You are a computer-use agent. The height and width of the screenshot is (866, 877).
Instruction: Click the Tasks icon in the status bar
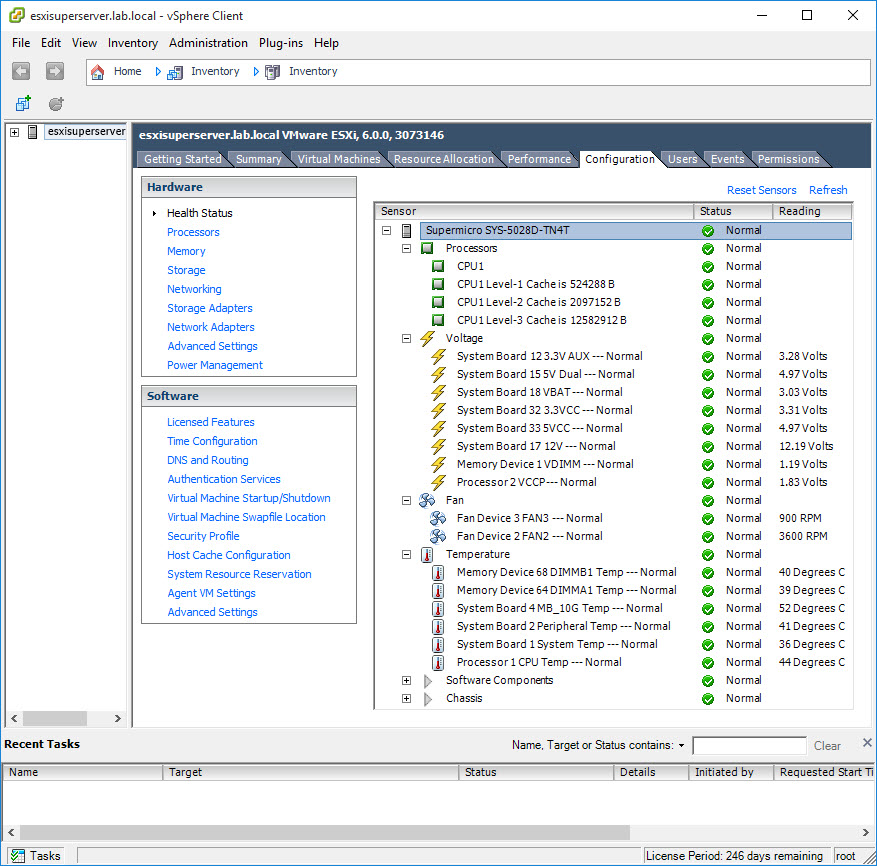coord(18,855)
